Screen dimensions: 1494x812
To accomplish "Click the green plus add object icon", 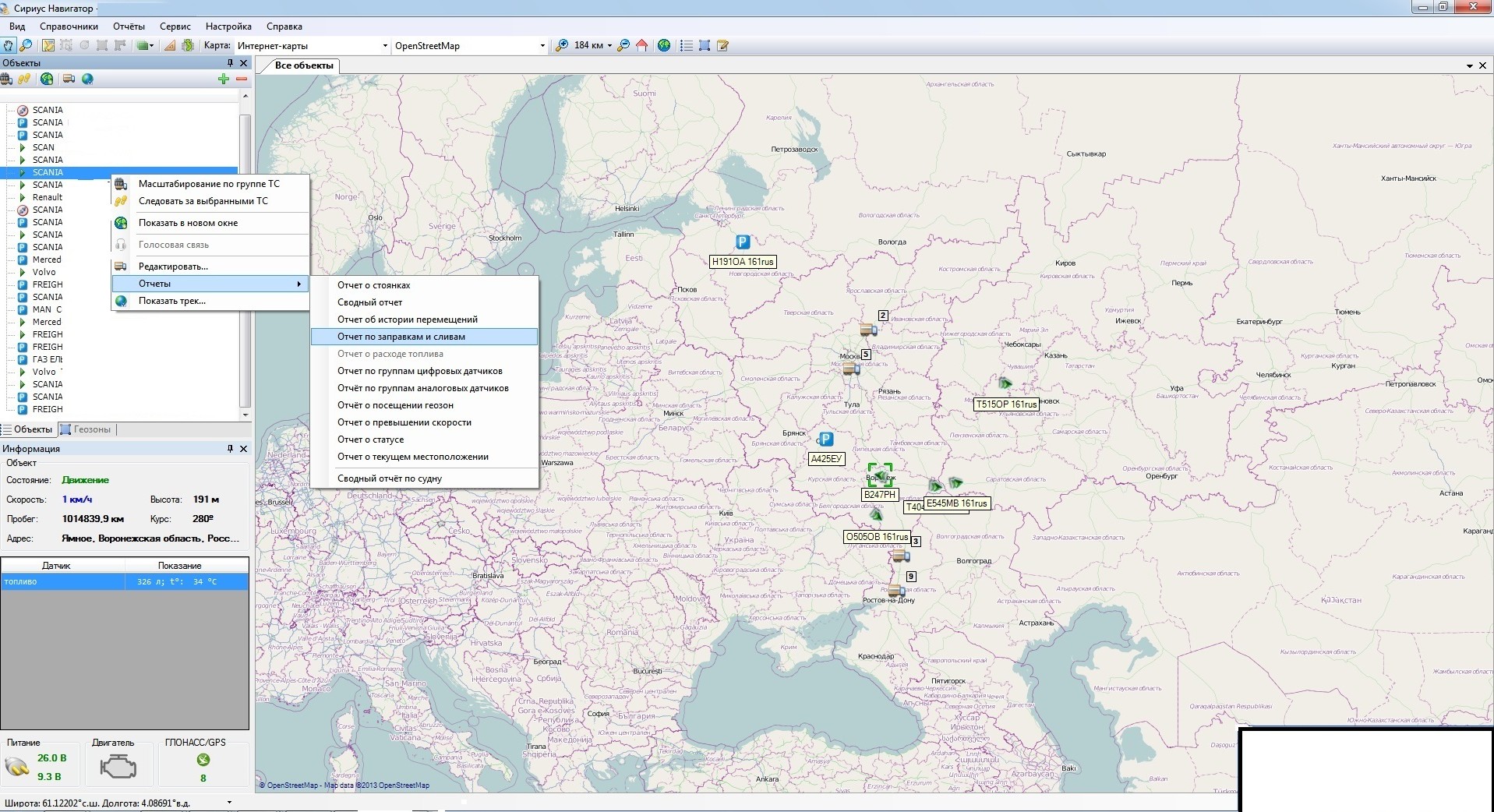I will pos(224,79).
